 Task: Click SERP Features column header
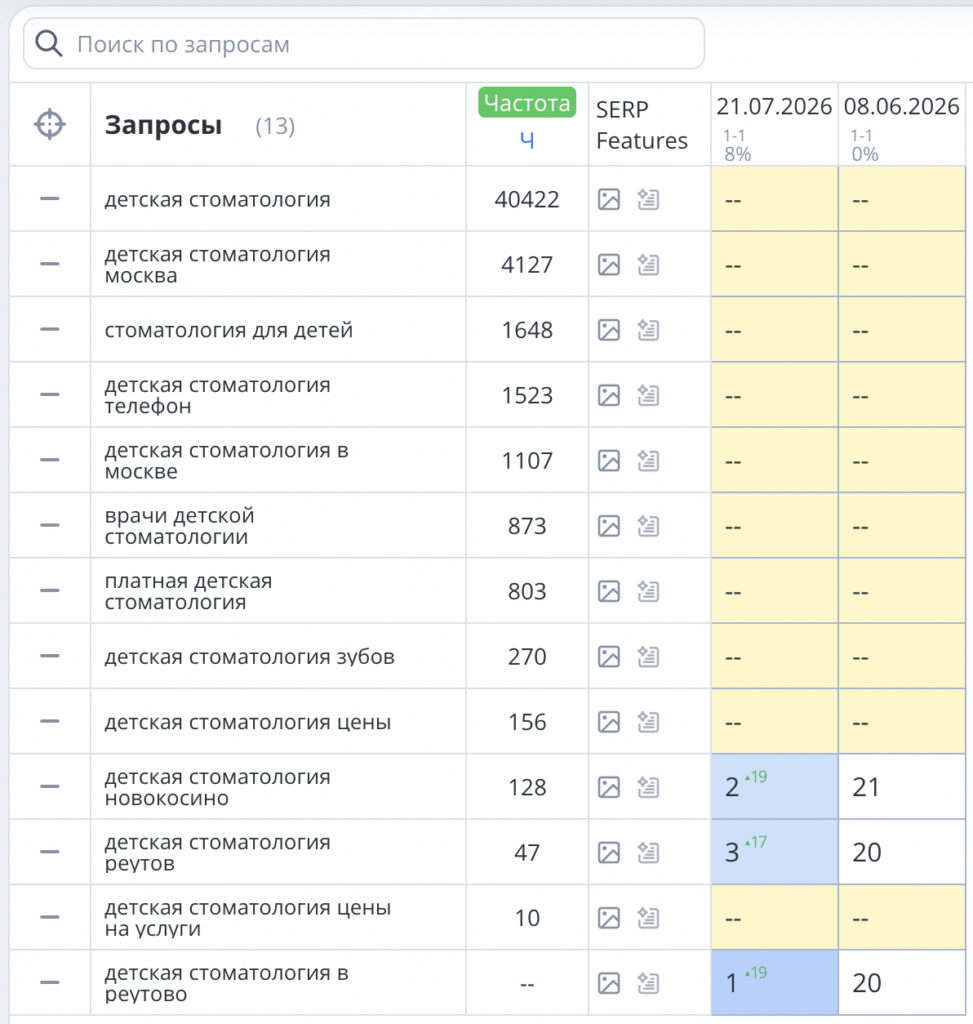tap(641, 125)
